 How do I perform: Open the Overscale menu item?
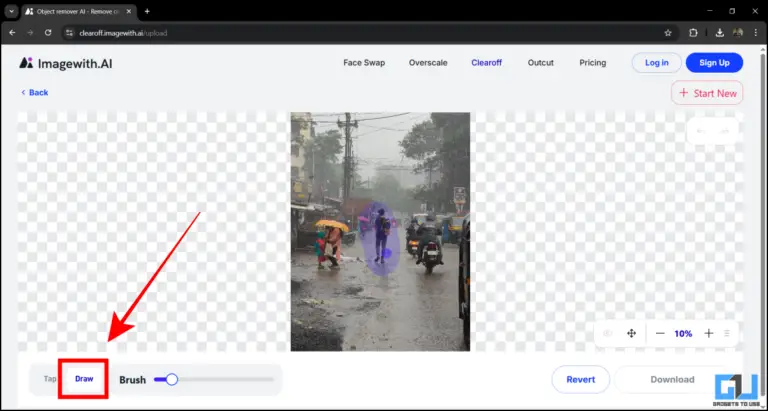pyautogui.click(x=428, y=62)
